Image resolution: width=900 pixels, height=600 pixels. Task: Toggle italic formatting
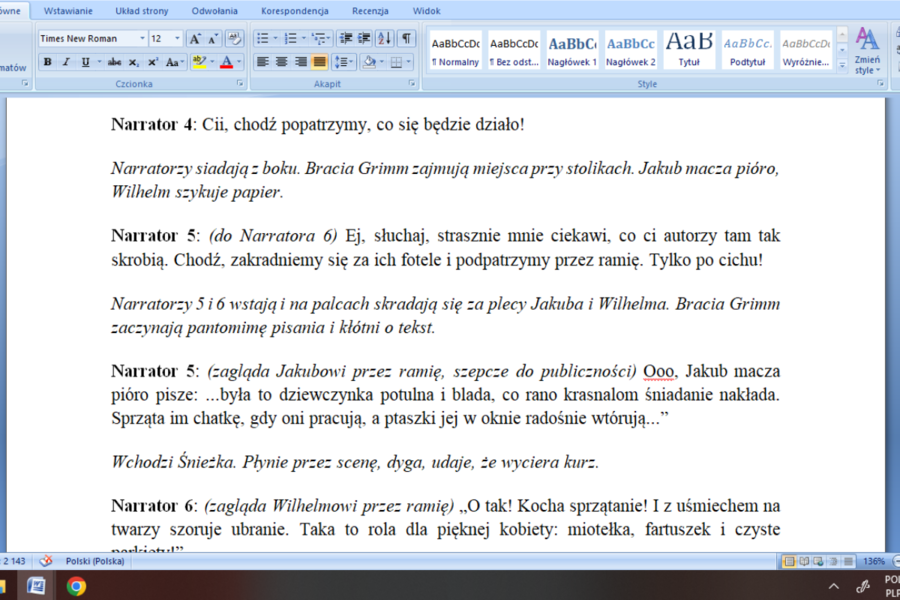(66, 62)
